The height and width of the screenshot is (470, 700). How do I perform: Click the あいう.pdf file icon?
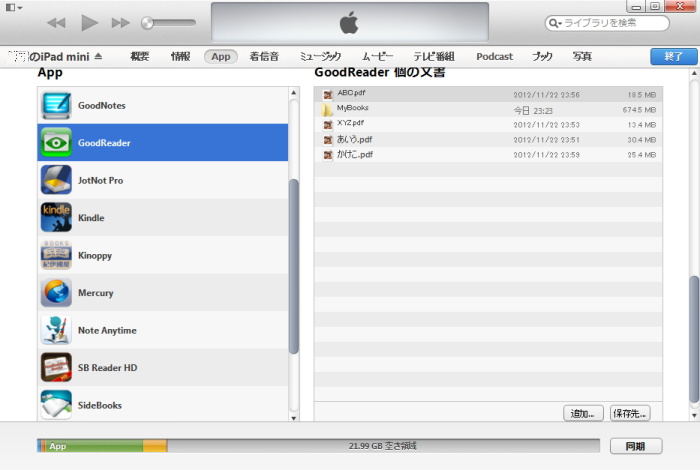(328, 140)
